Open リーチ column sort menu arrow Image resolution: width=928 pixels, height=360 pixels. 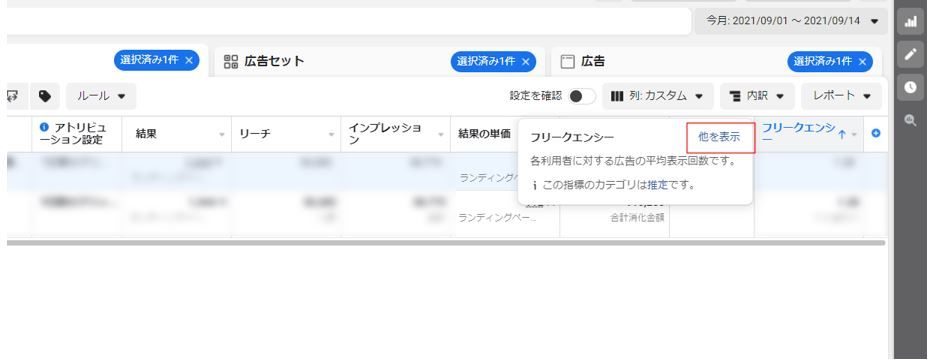tap(331, 135)
